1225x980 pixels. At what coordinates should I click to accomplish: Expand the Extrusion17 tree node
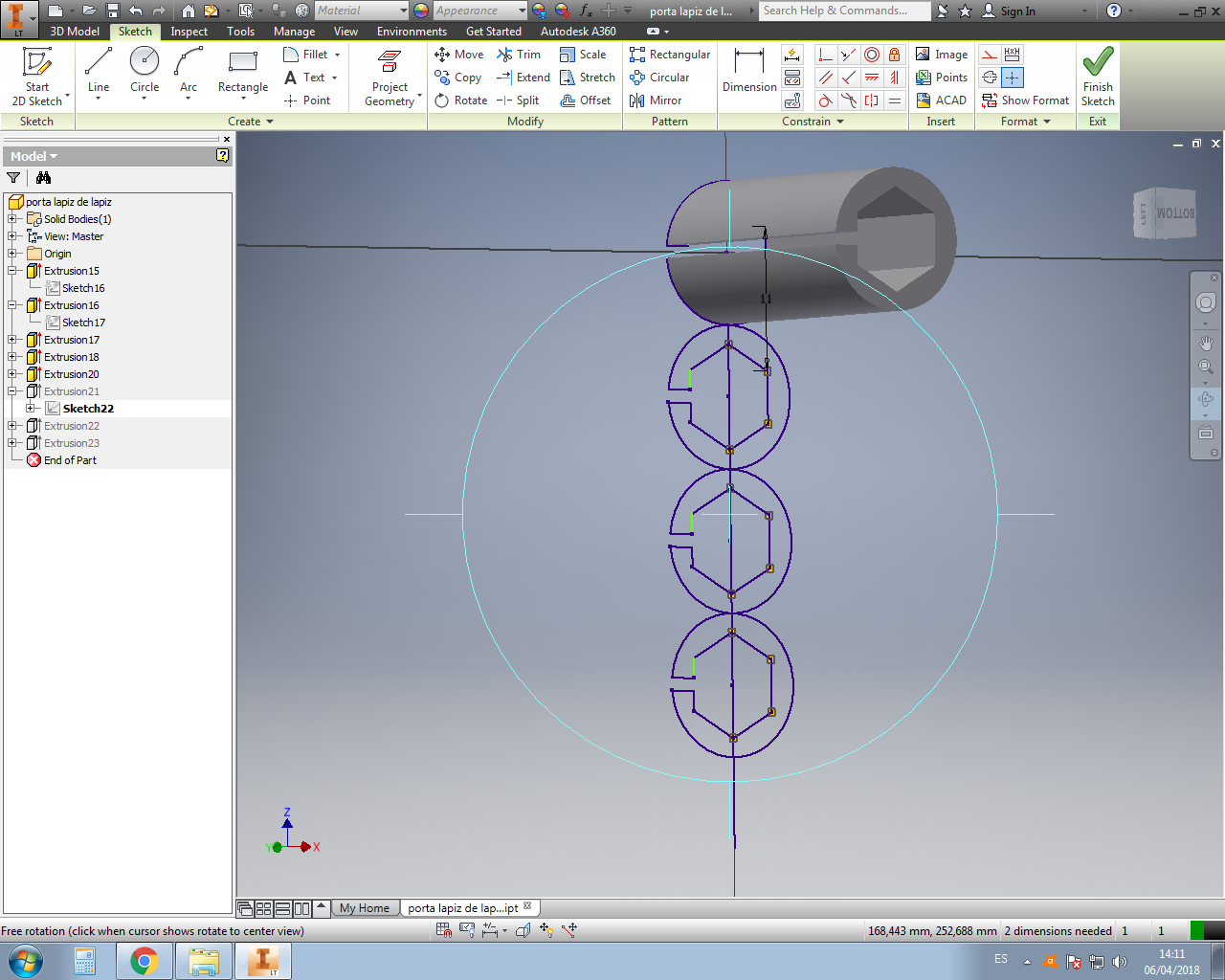(x=12, y=340)
